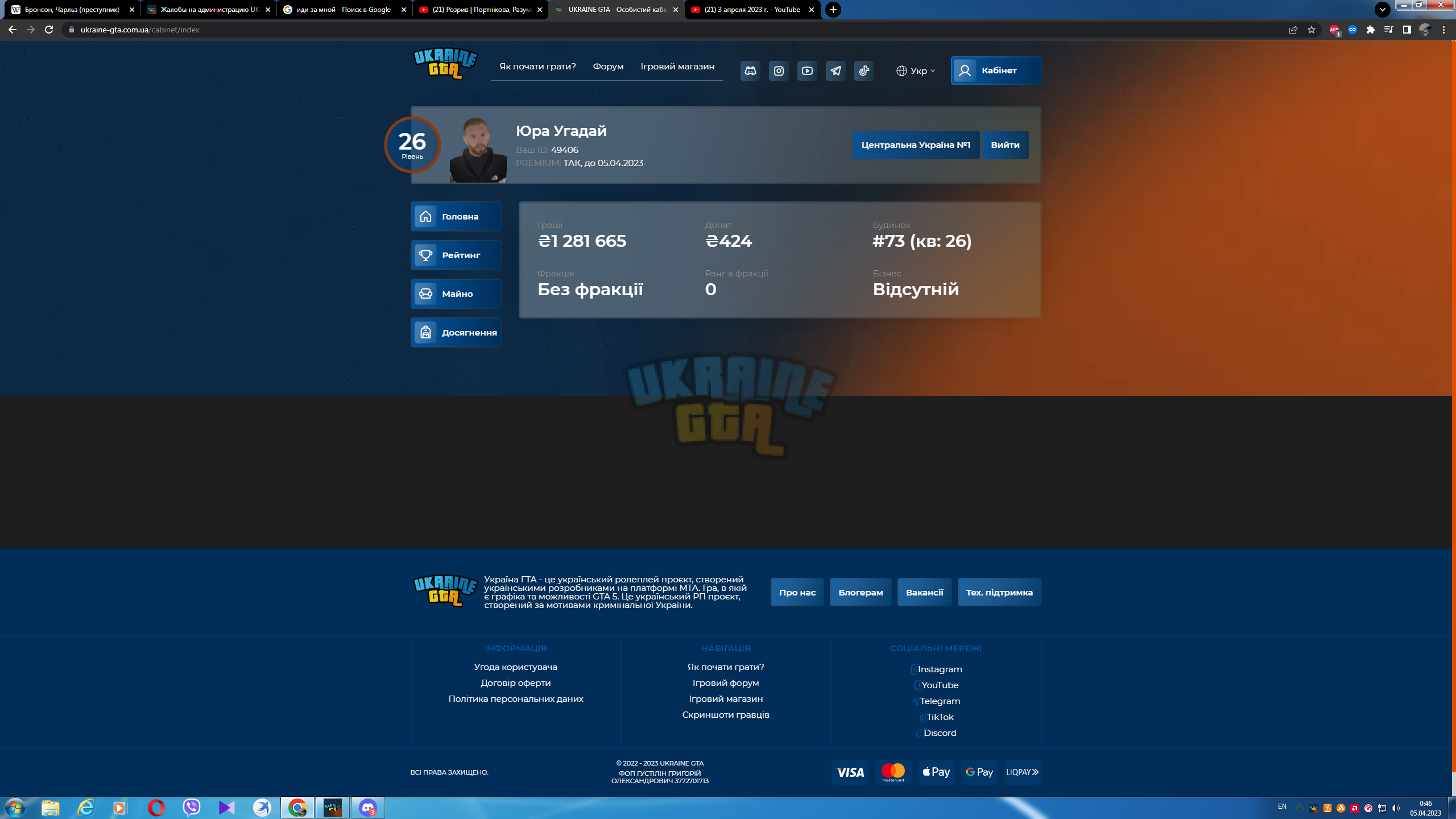Open Viber from the taskbar
Screen dimensions: 1456x819
click(192, 807)
